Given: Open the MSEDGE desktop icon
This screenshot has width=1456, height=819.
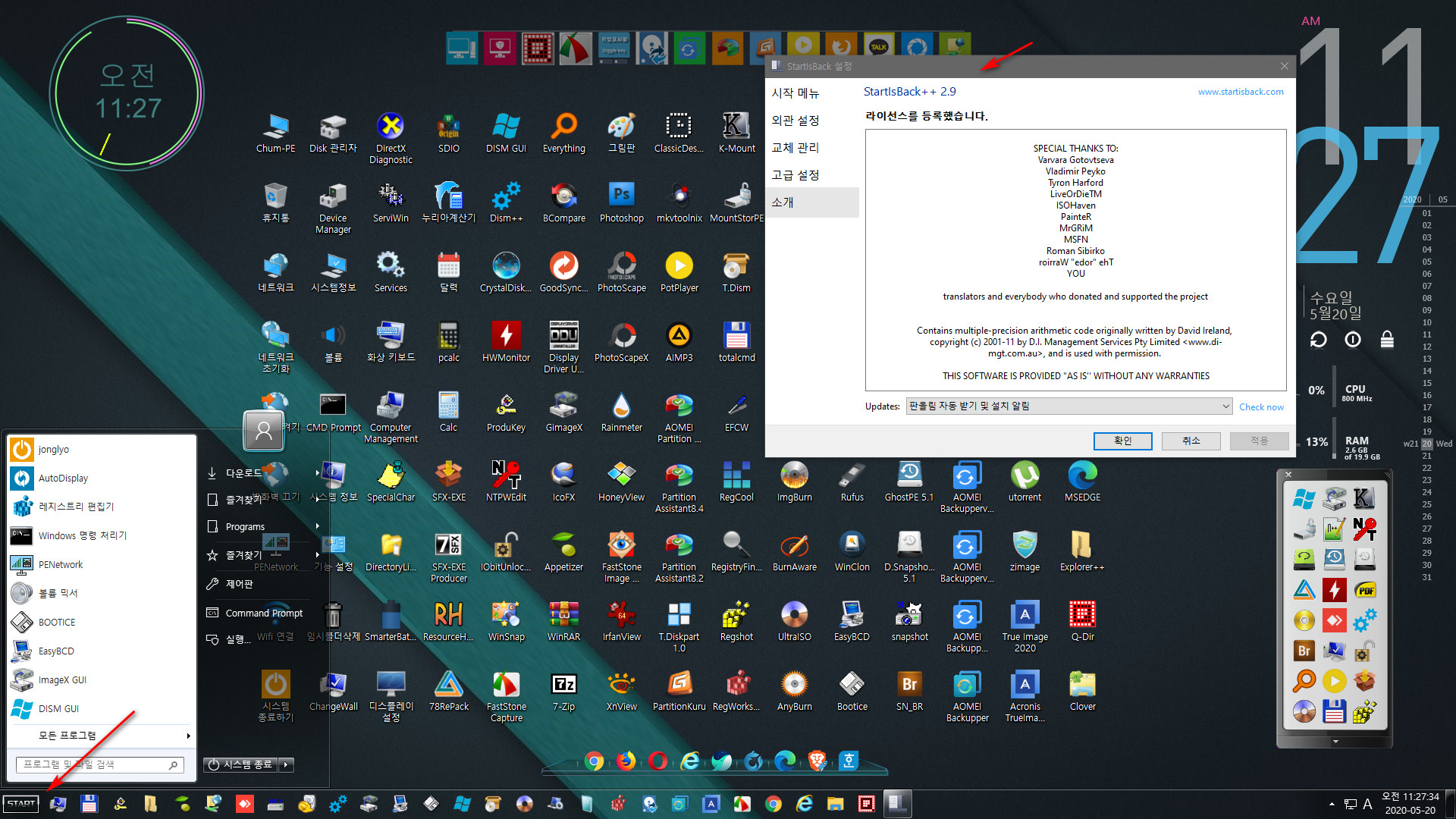Looking at the screenshot, I should click(1082, 482).
